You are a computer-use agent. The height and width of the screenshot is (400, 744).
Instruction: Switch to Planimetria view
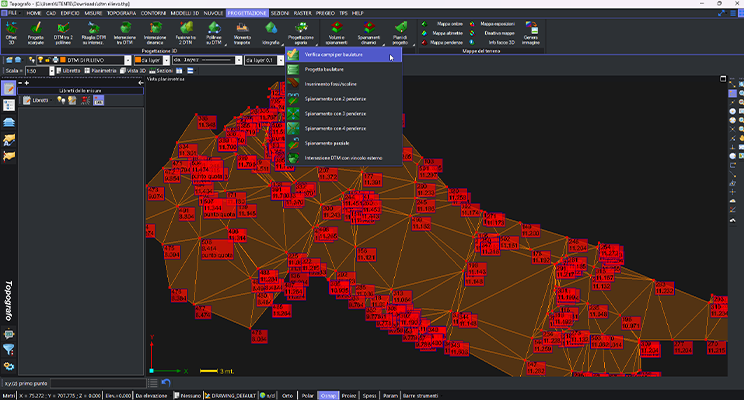(x=100, y=71)
